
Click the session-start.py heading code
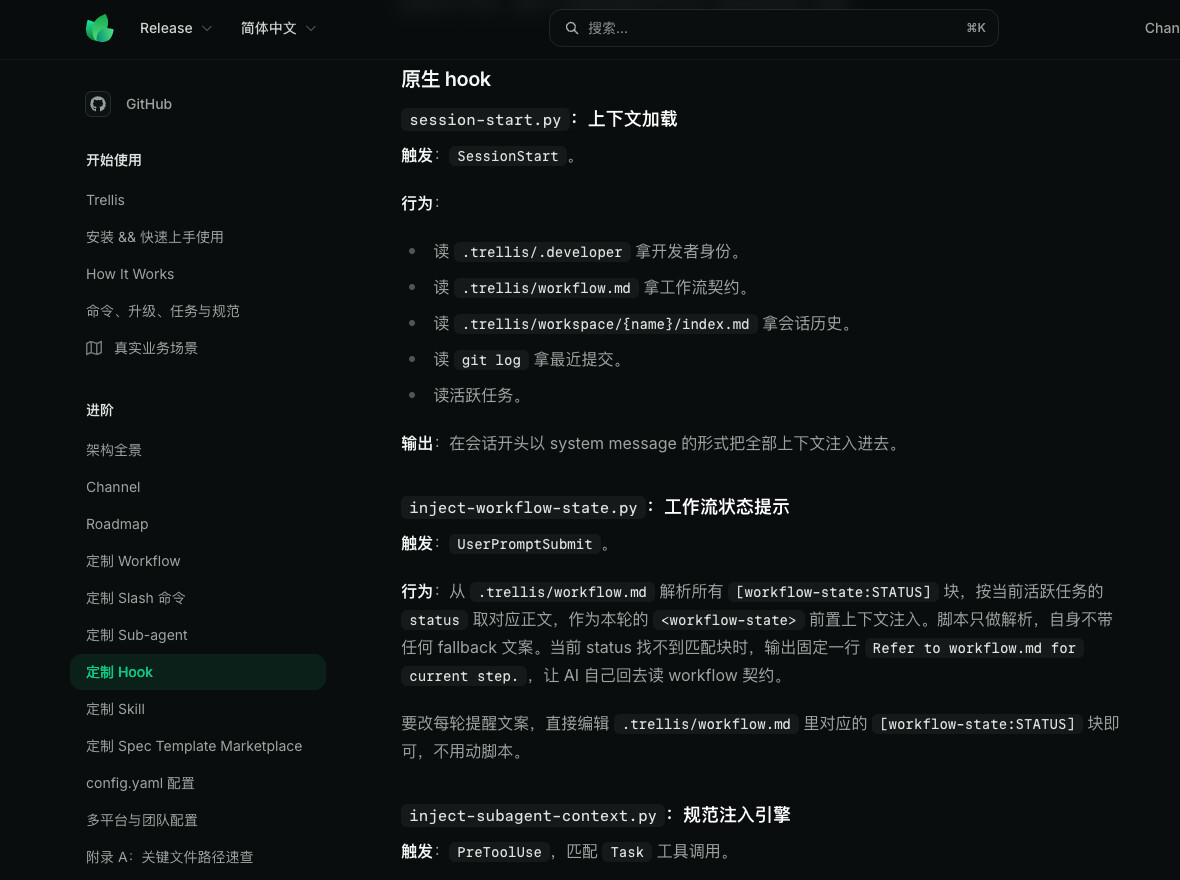pyautogui.click(x=485, y=120)
